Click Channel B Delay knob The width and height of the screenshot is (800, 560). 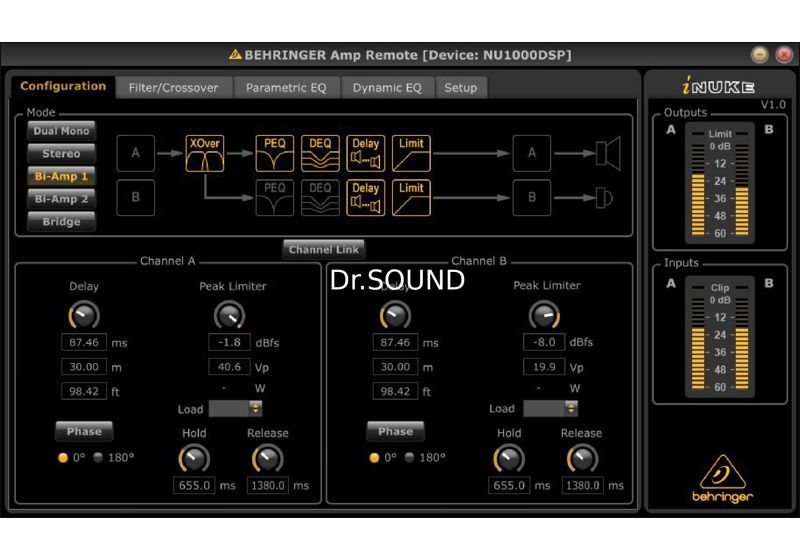click(x=395, y=315)
